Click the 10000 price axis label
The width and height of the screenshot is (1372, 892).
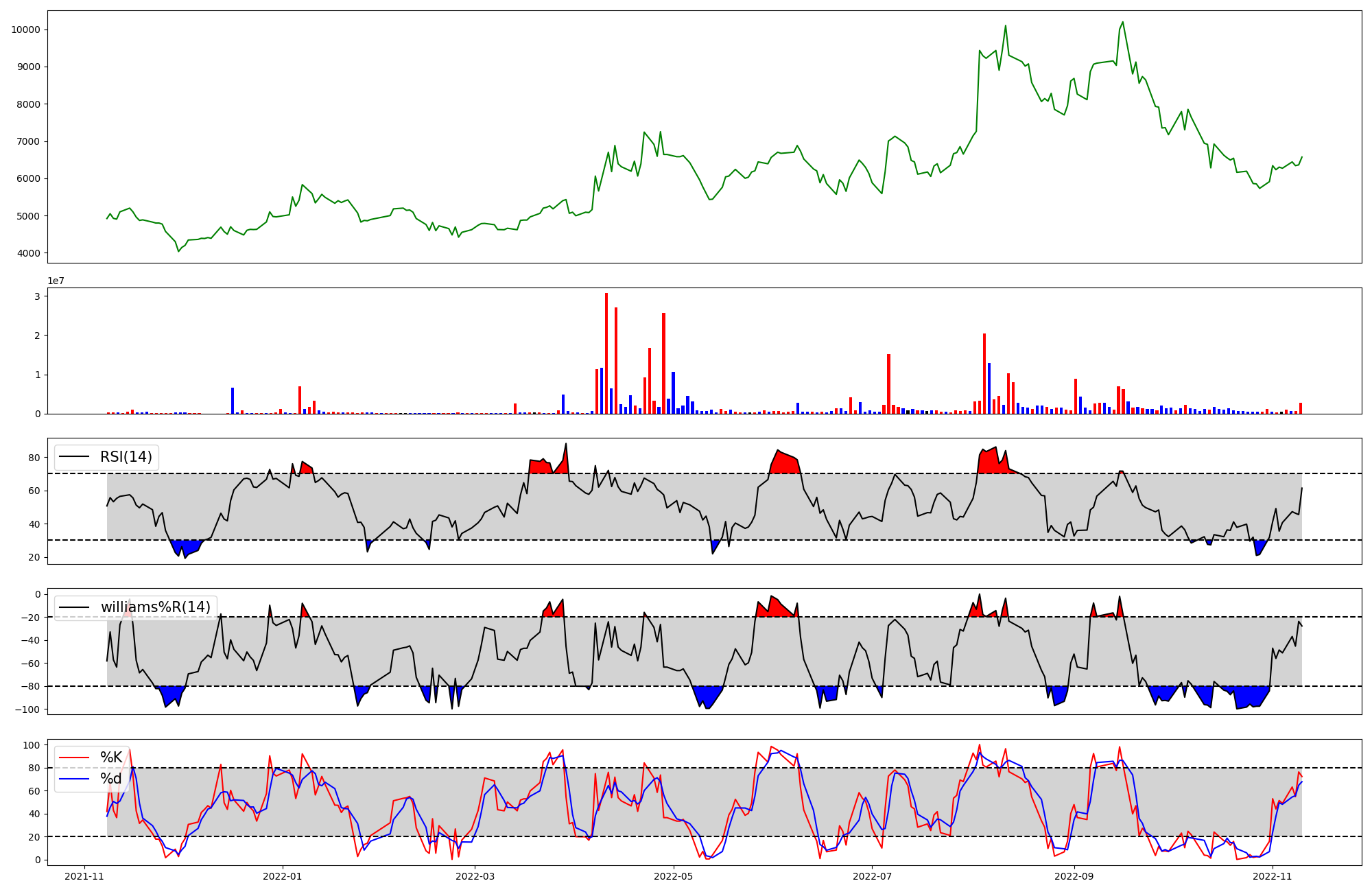25,30
